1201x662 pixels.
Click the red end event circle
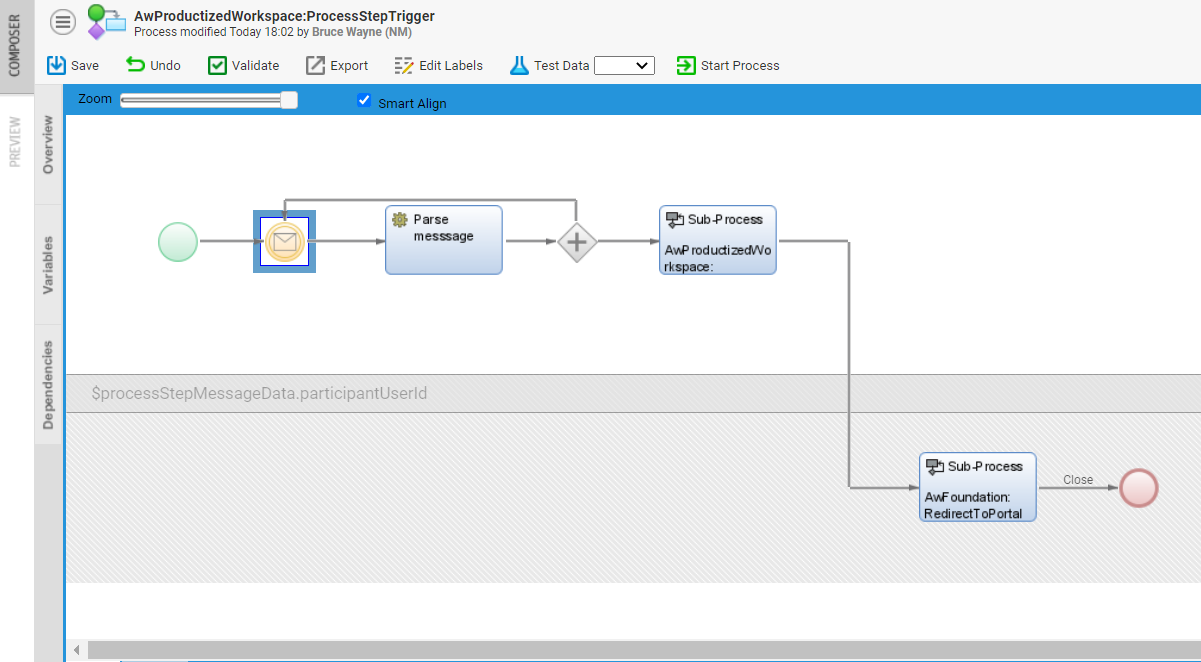1138,487
